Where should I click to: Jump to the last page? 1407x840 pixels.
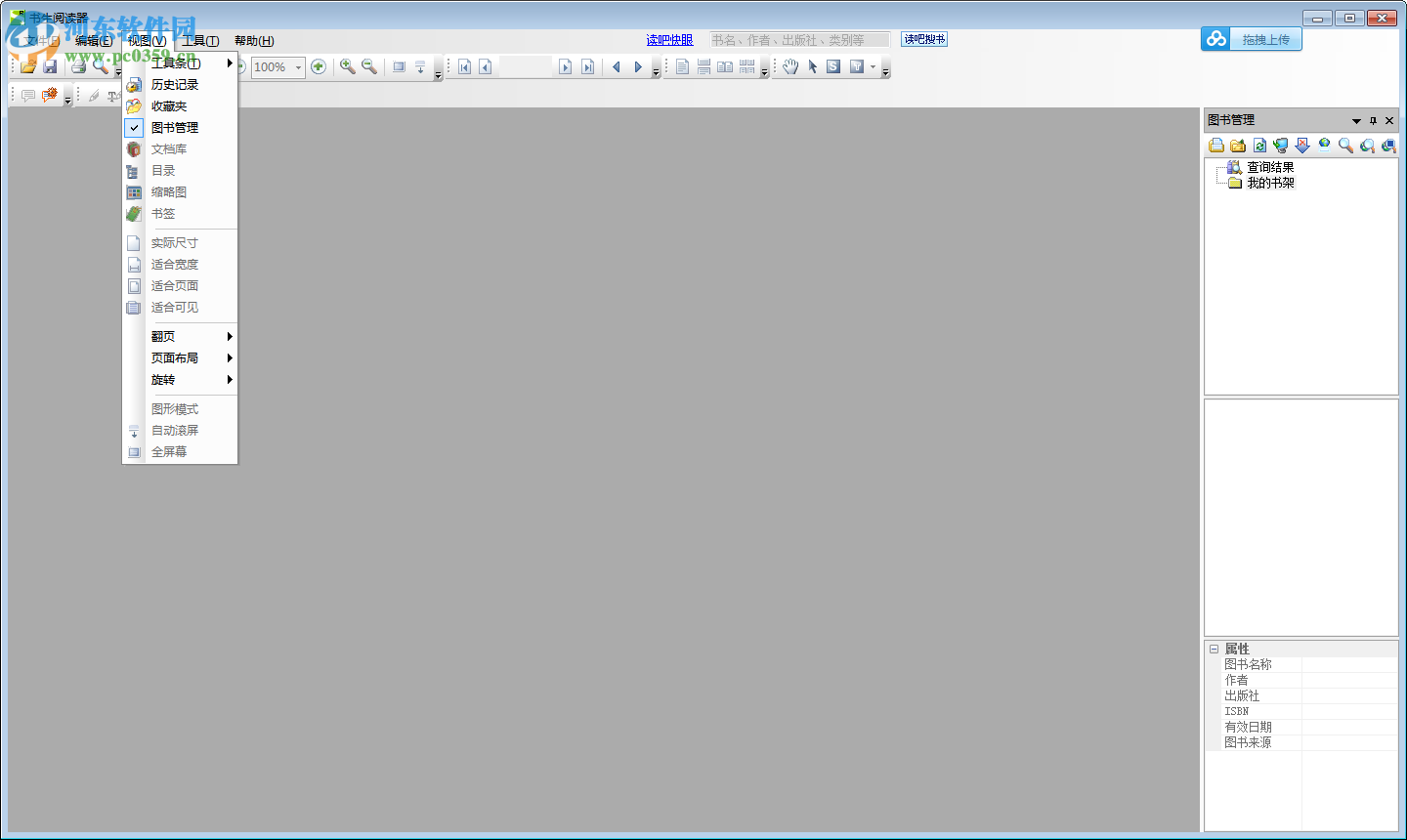coord(587,66)
